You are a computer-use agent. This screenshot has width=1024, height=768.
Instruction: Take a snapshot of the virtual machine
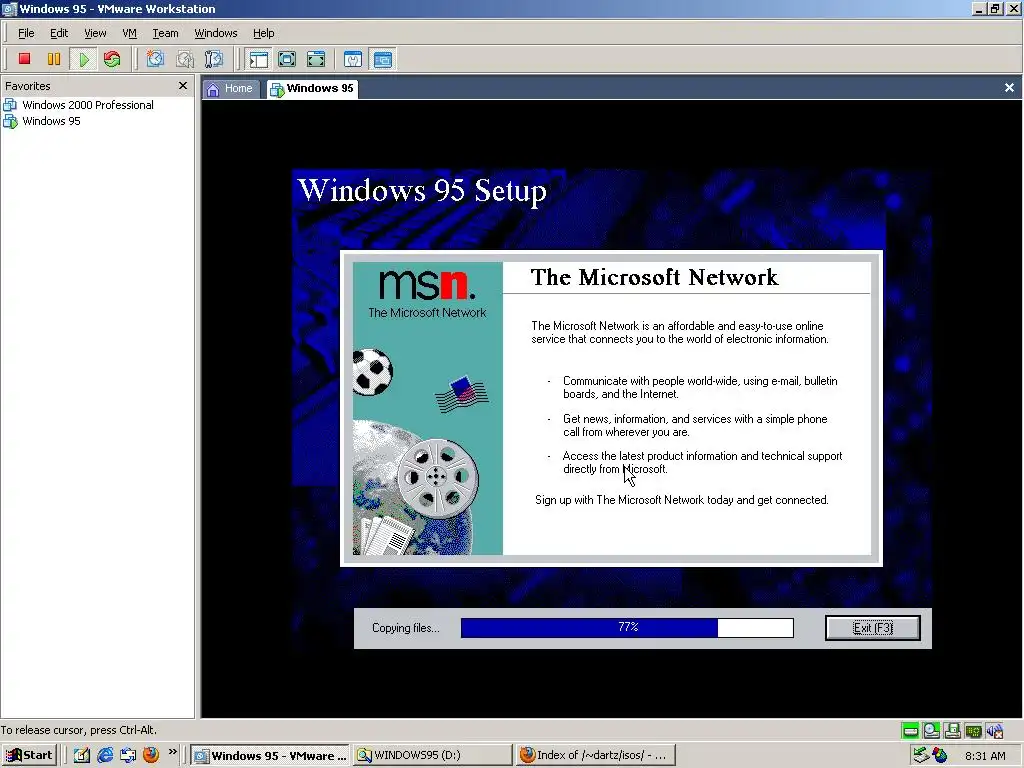pos(155,59)
